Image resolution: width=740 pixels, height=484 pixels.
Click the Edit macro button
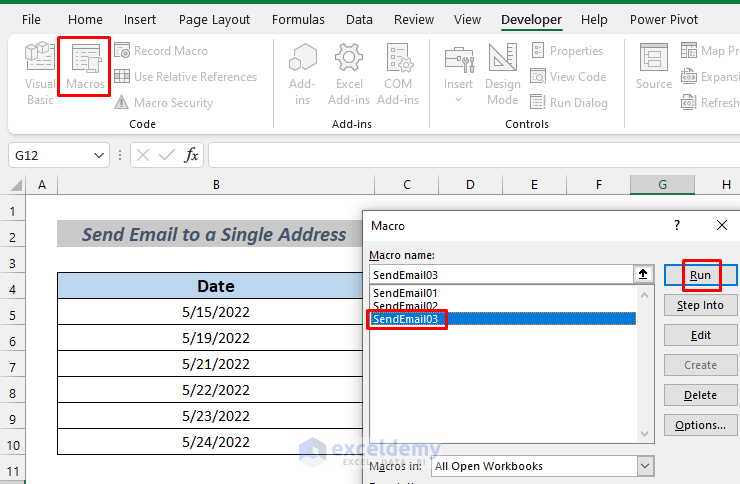700,335
